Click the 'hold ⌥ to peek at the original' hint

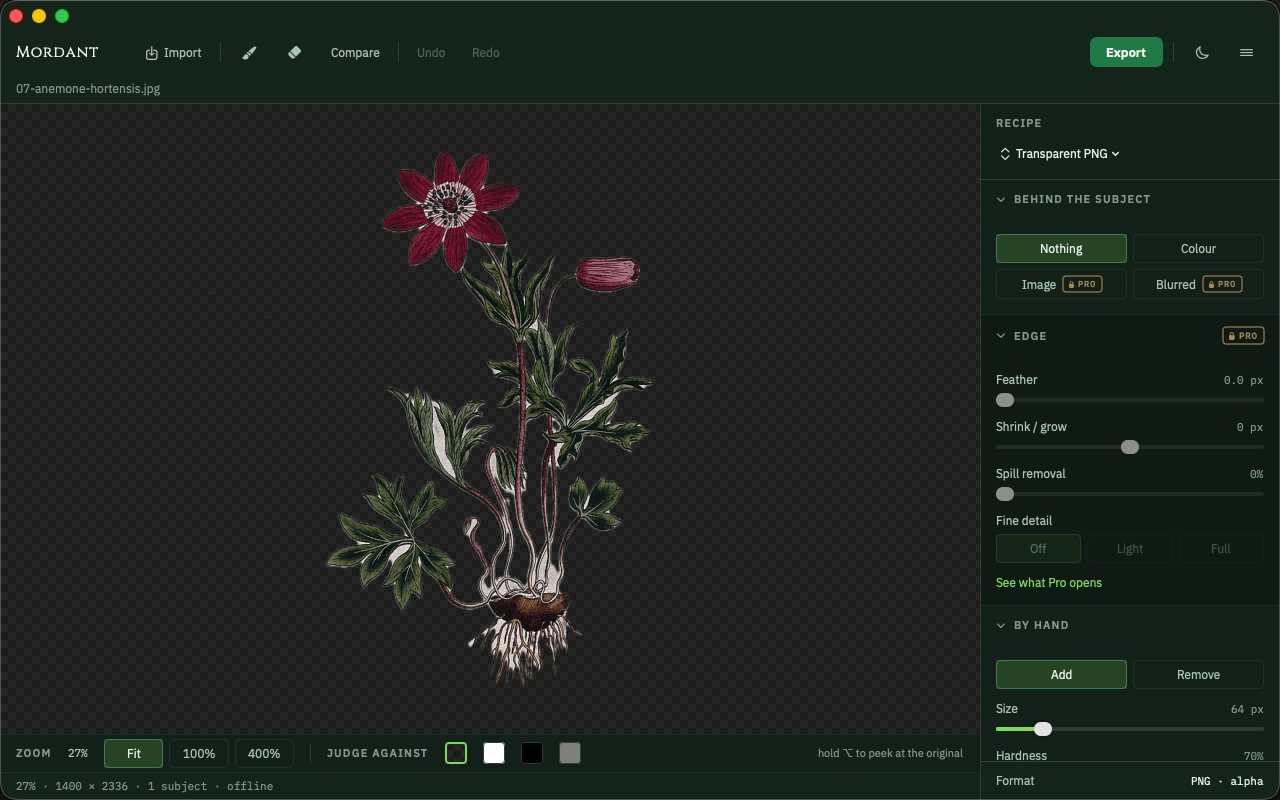click(890, 753)
